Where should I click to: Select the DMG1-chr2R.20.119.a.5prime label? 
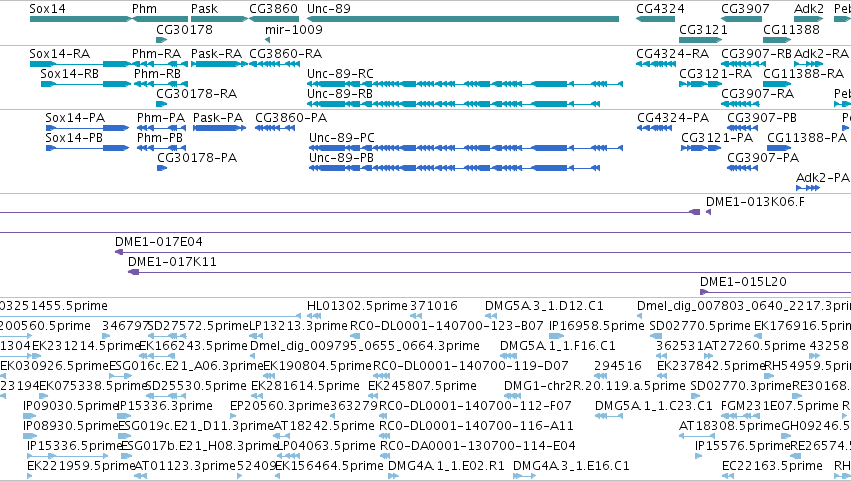coord(594,386)
